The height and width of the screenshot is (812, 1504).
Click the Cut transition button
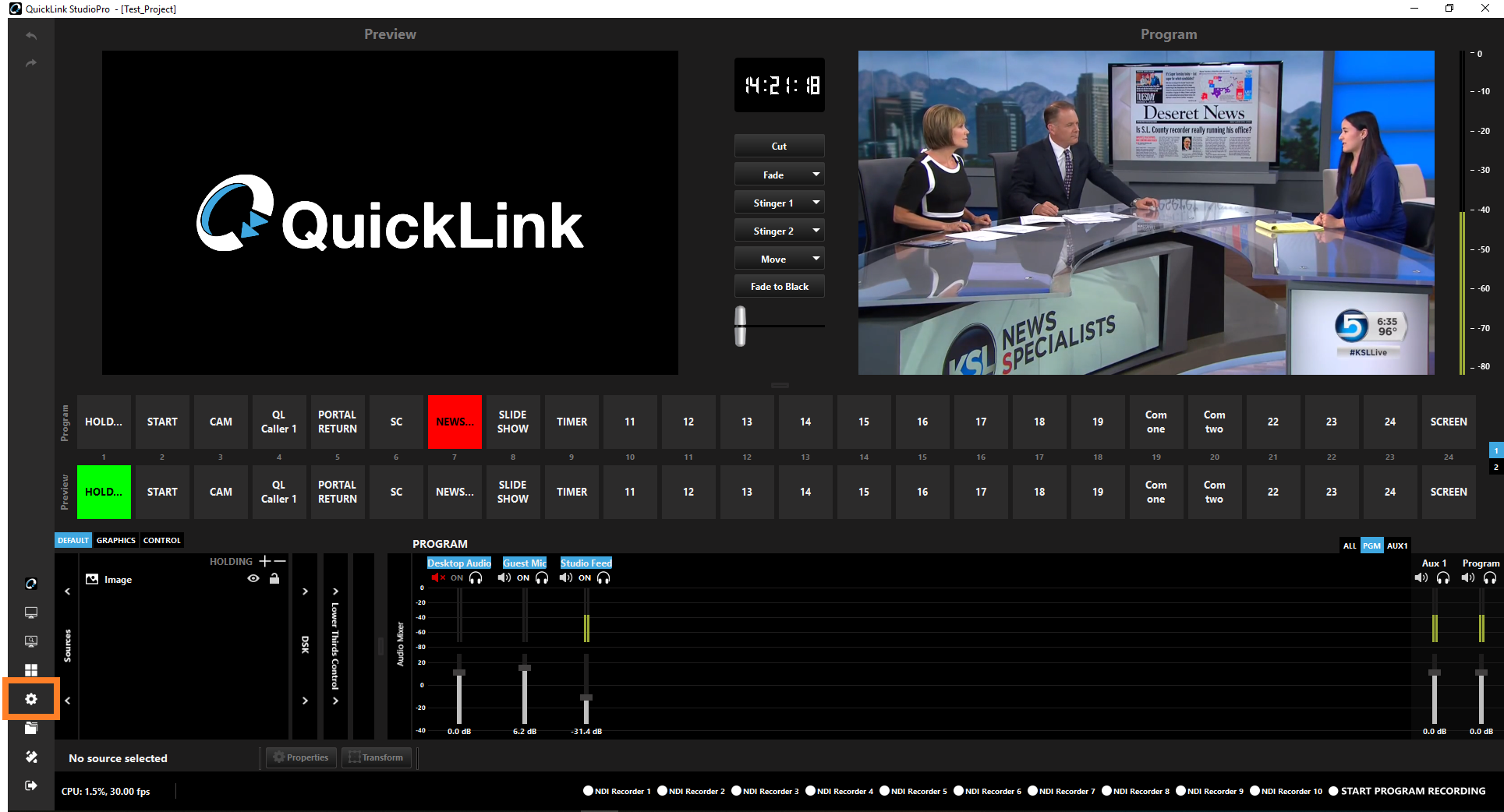click(779, 146)
